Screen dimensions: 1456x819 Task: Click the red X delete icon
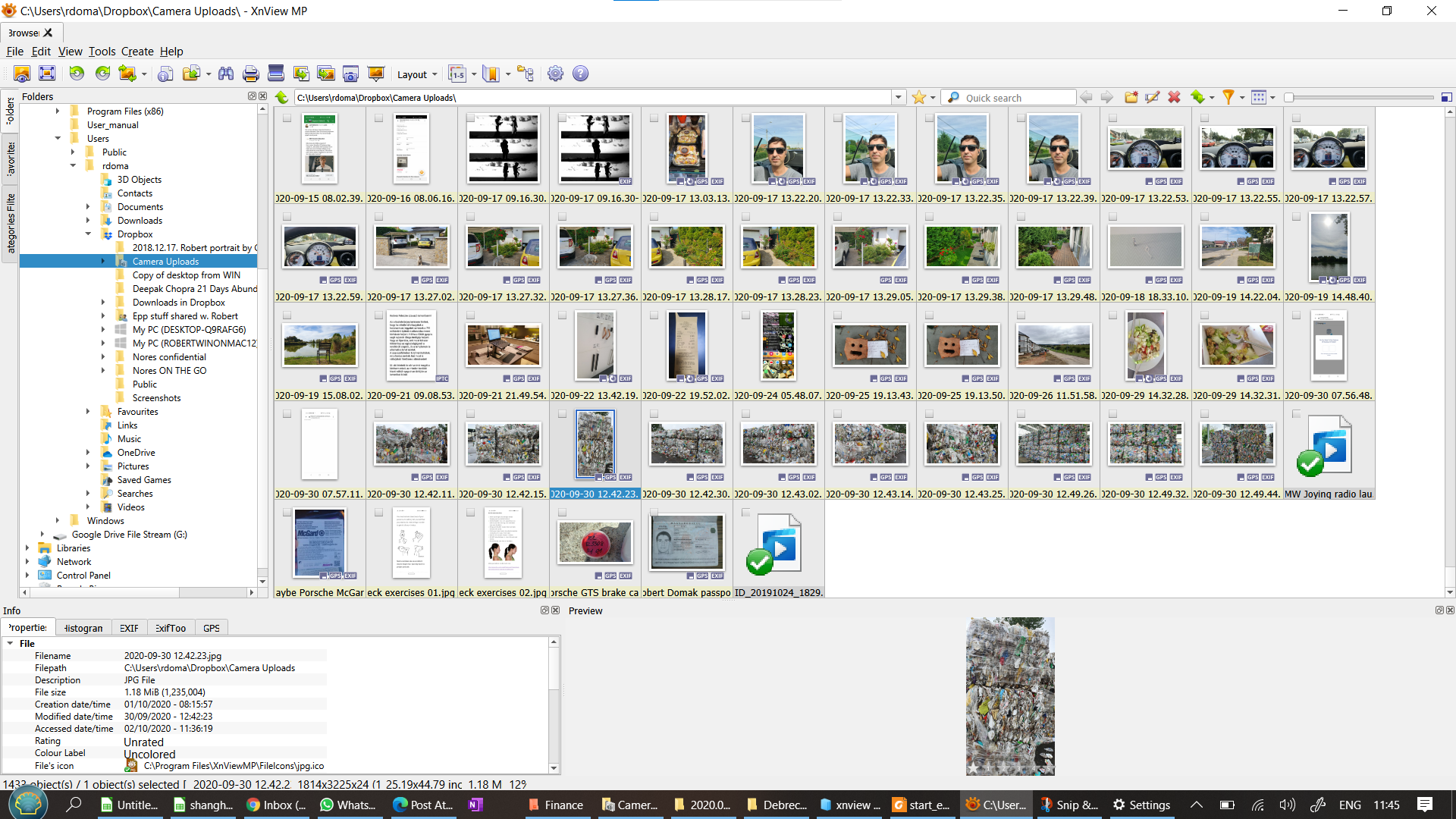(1174, 97)
